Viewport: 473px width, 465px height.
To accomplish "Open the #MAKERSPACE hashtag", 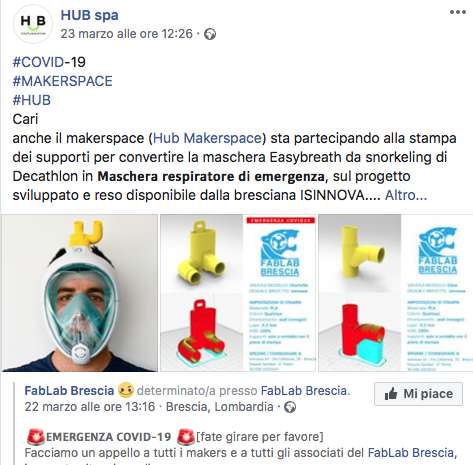I will 62,81.
